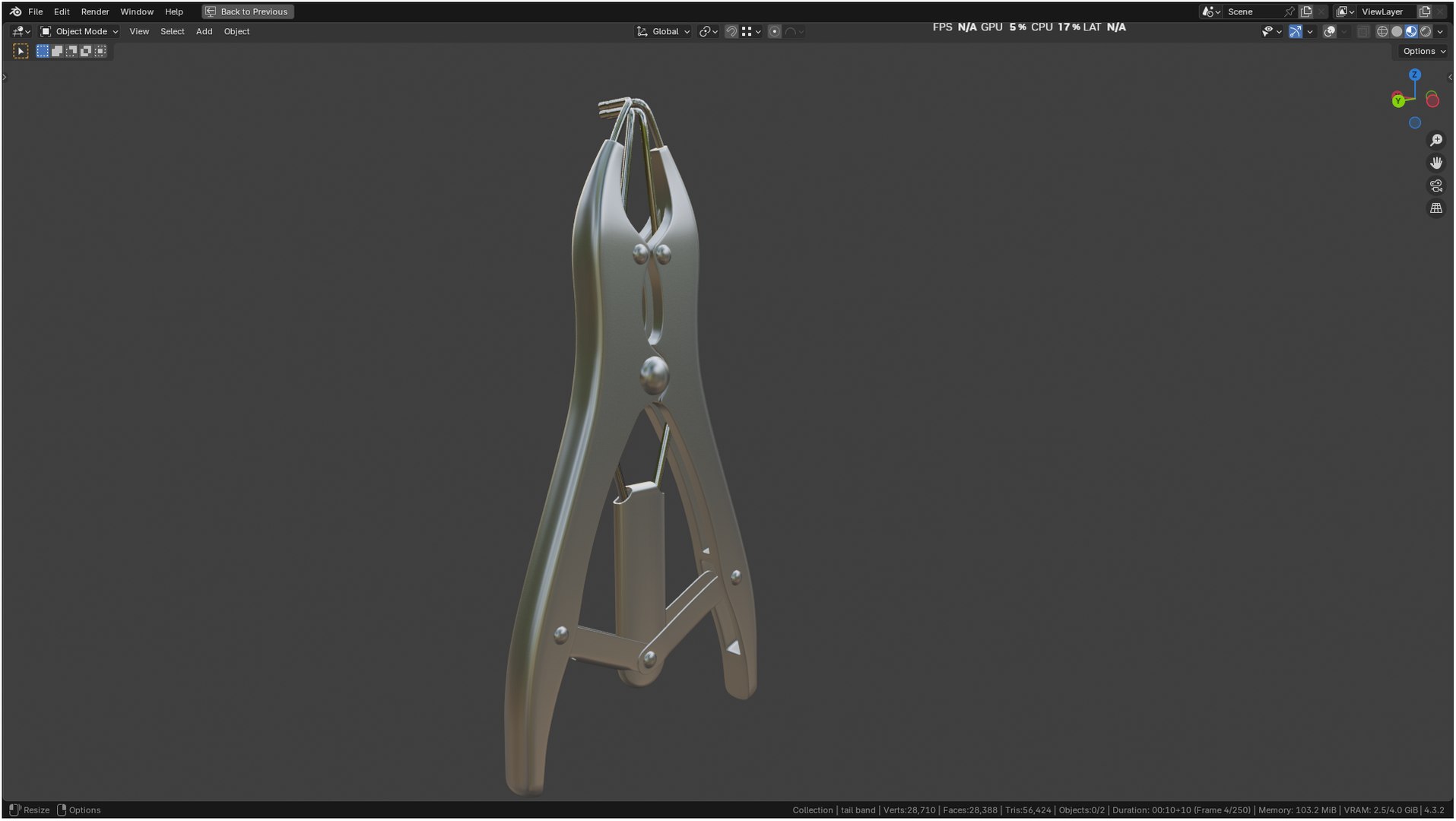Open object visibility and selectability dropdown
This screenshot has width=1456, height=821.
pos(1271,31)
